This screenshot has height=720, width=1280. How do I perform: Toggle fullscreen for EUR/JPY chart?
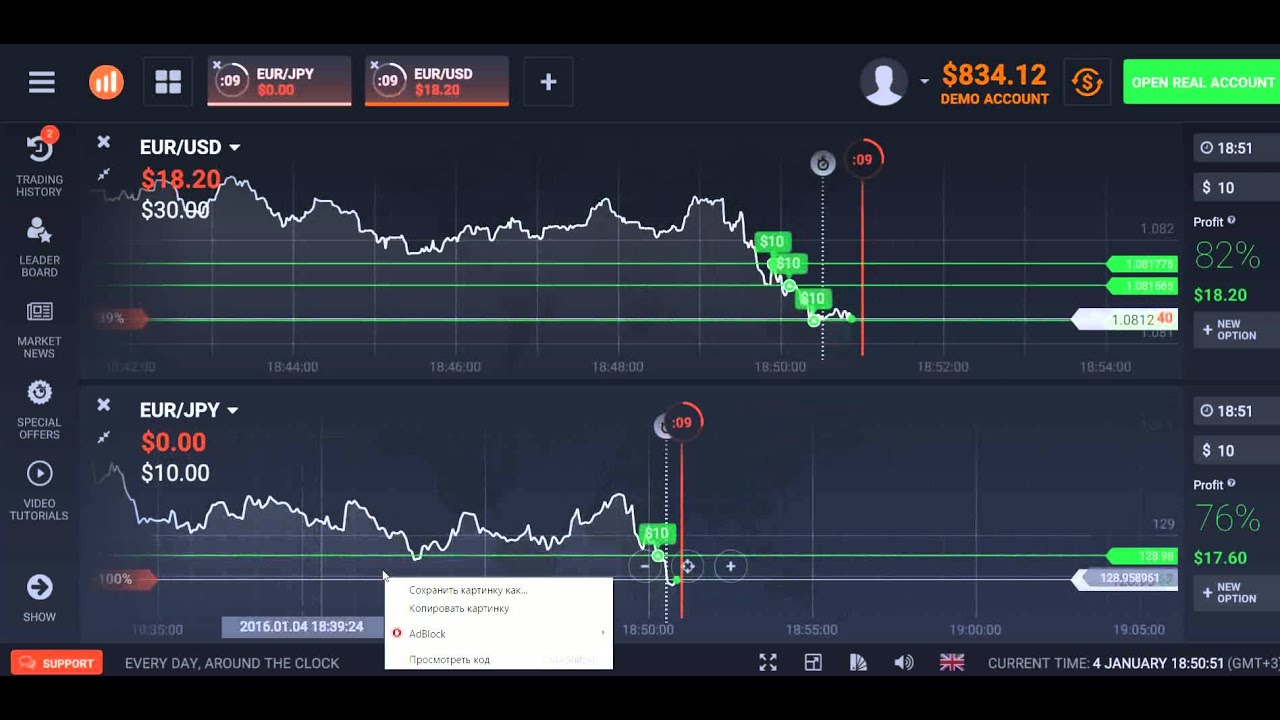coord(103,437)
